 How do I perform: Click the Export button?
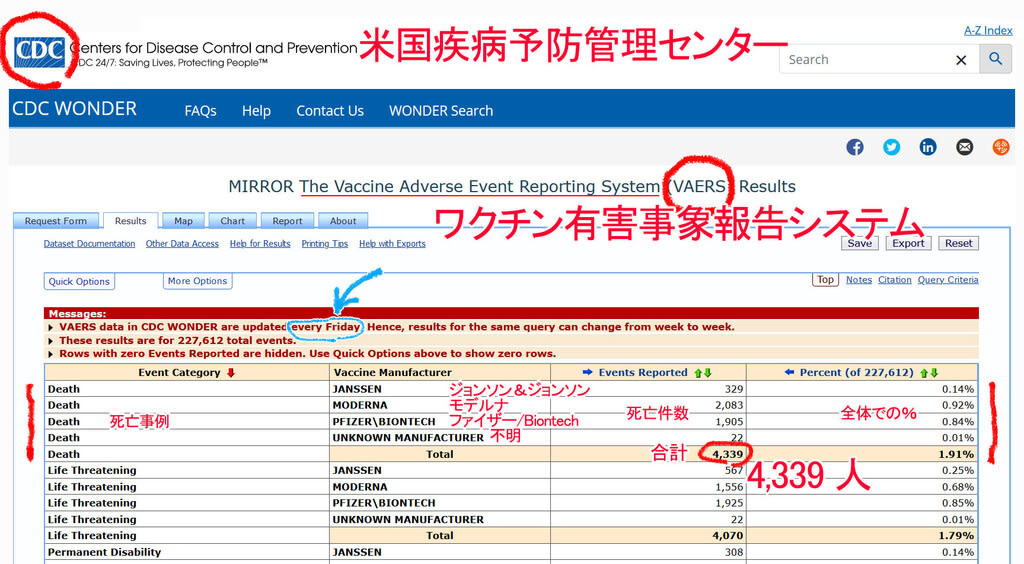[908, 243]
